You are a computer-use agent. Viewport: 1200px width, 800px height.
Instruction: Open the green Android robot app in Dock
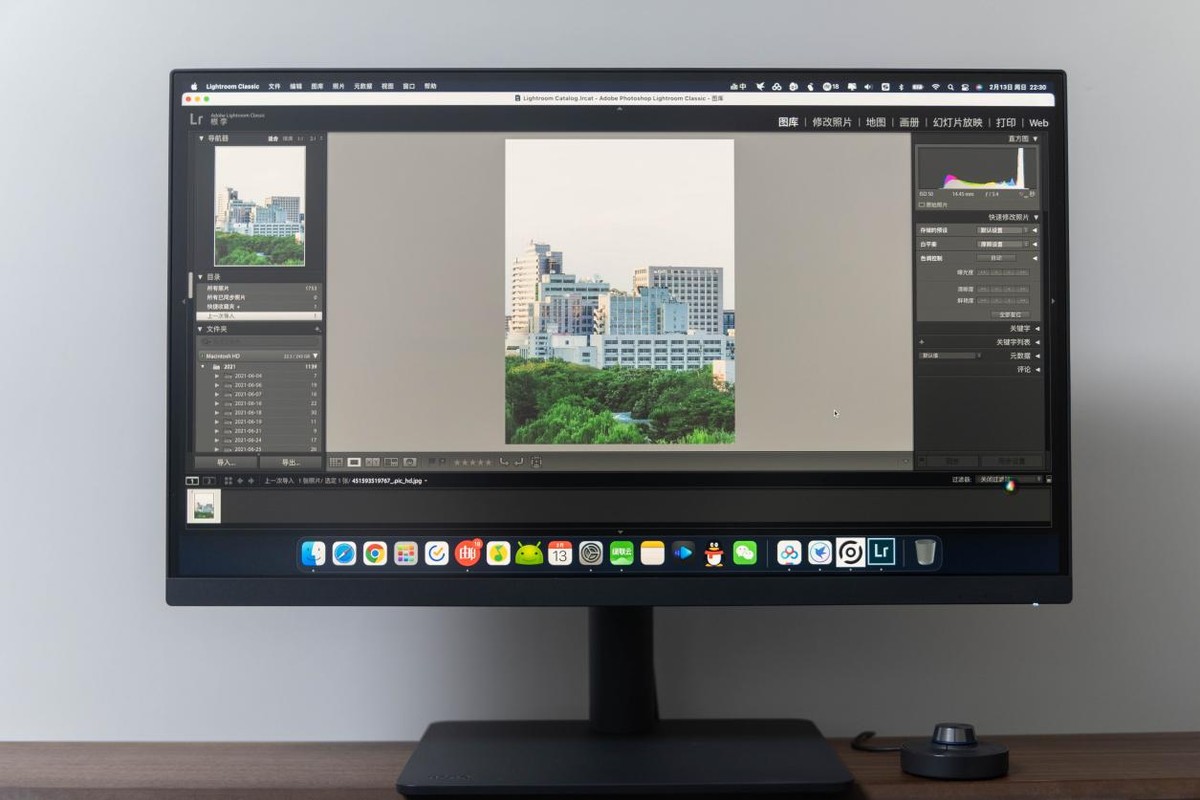(x=529, y=553)
